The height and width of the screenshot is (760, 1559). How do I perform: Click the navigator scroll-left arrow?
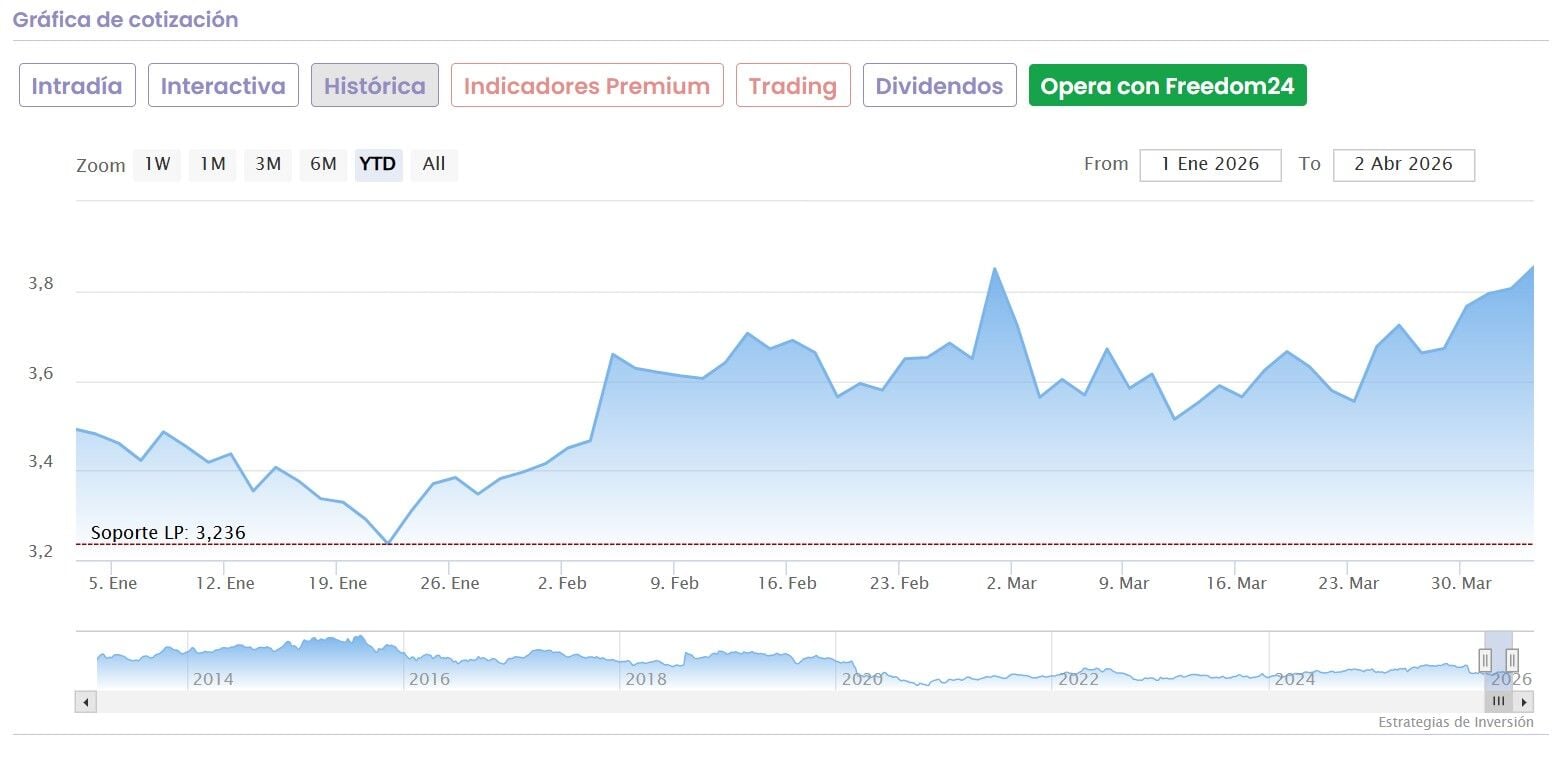[86, 702]
